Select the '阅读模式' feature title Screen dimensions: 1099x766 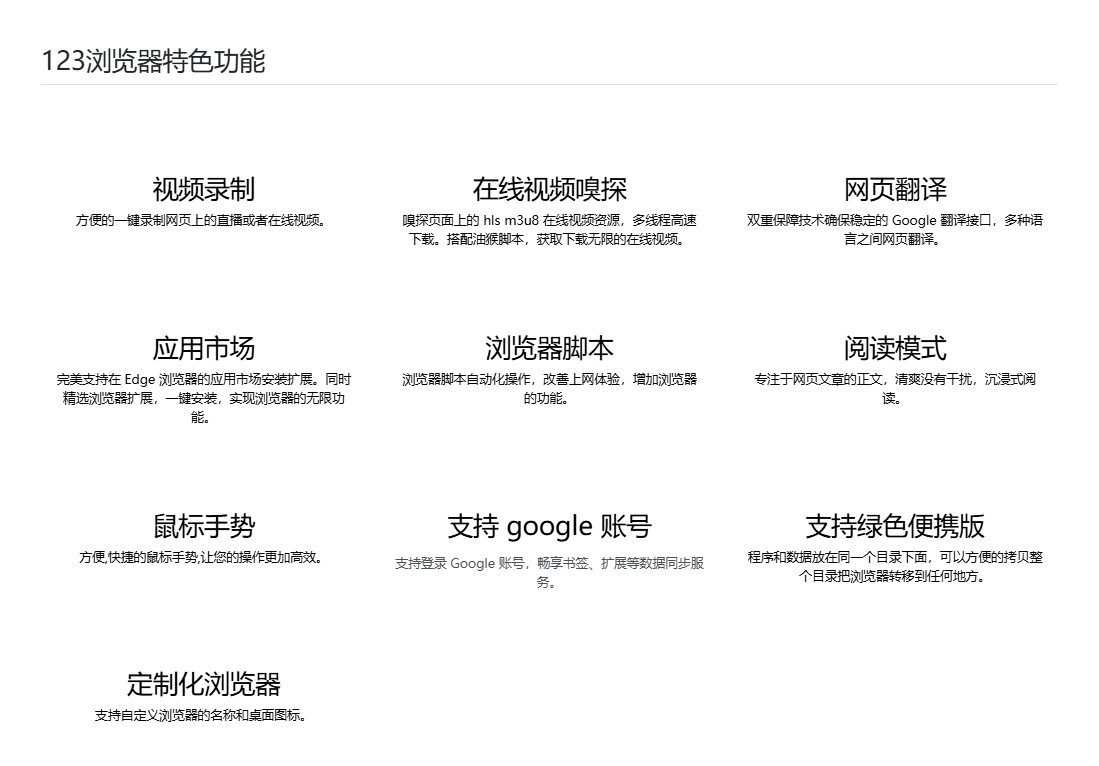click(x=895, y=348)
